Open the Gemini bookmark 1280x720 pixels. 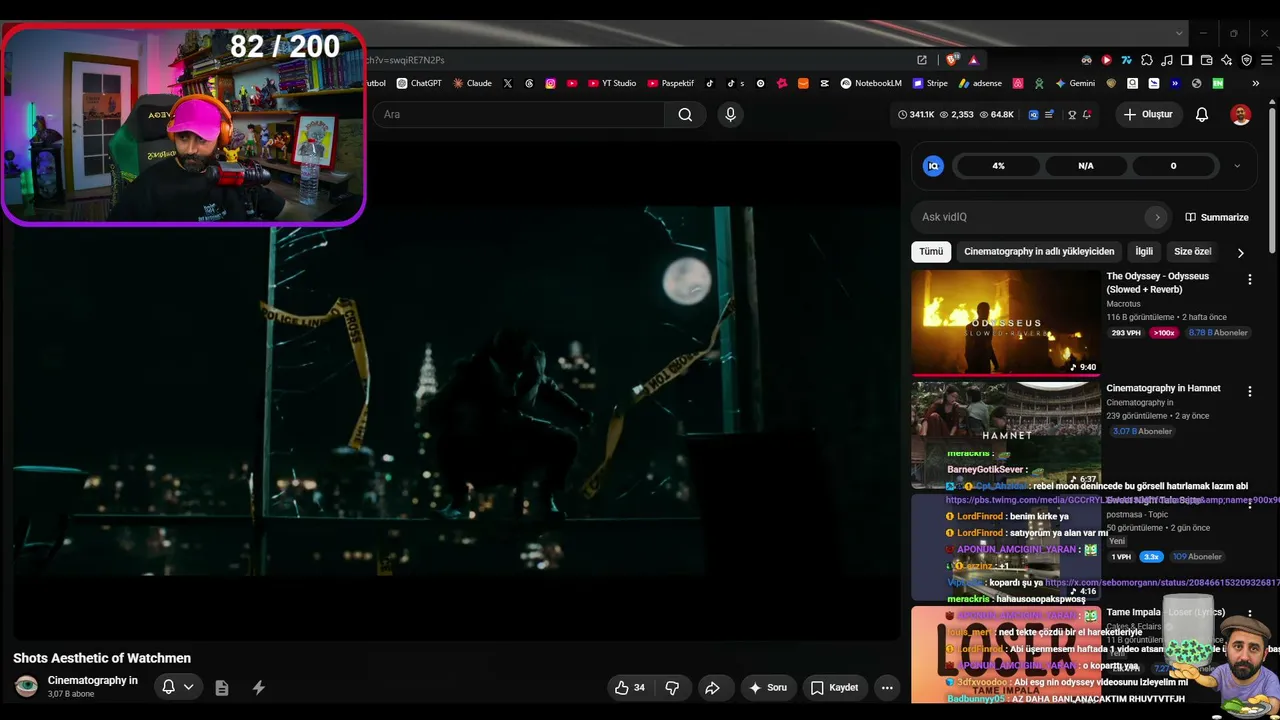pos(1075,84)
